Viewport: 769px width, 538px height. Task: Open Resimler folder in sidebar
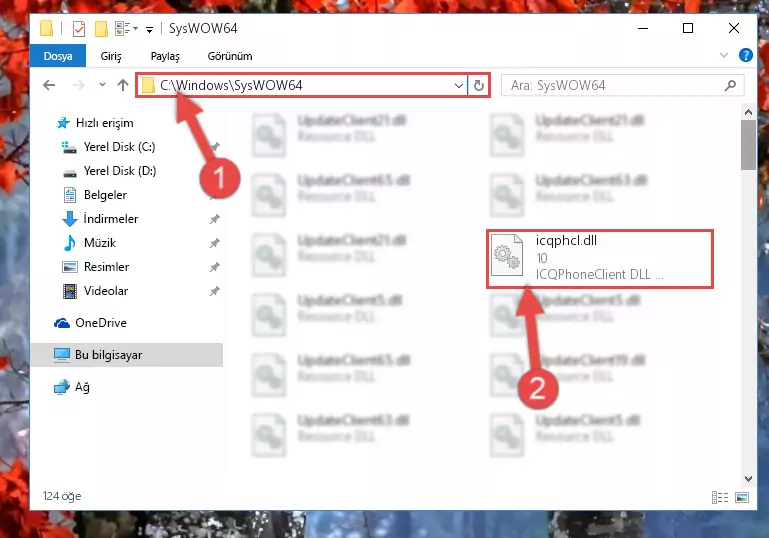pos(106,267)
